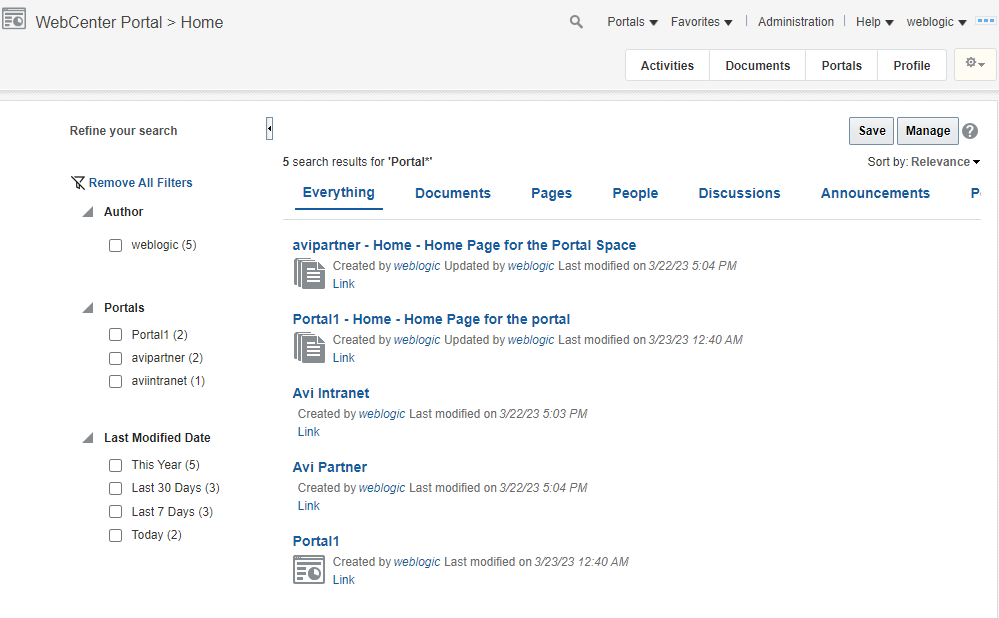The width and height of the screenshot is (999, 618).
Task: Open the Portals dropdown in the top bar
Action: (x=632, y=22)
